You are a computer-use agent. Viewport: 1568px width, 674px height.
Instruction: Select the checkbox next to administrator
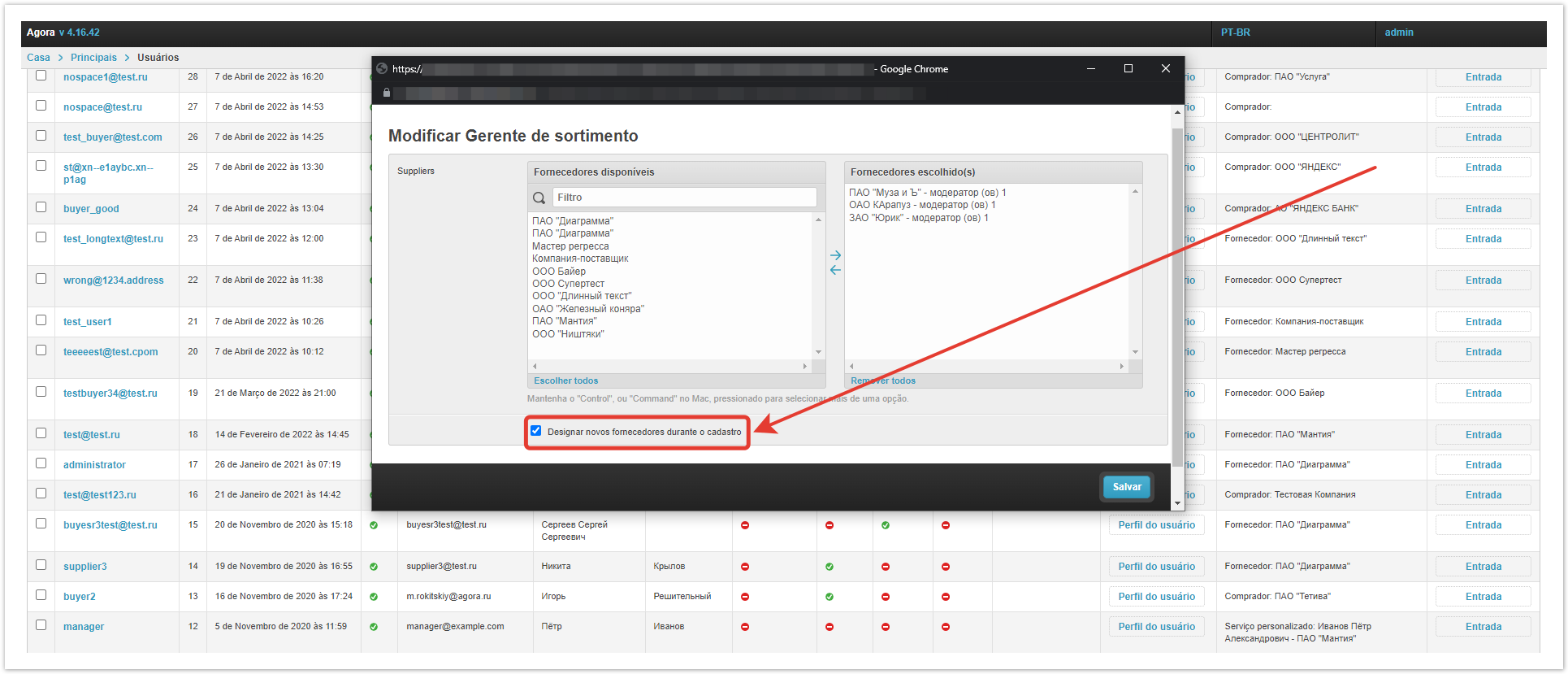point(41,463)
